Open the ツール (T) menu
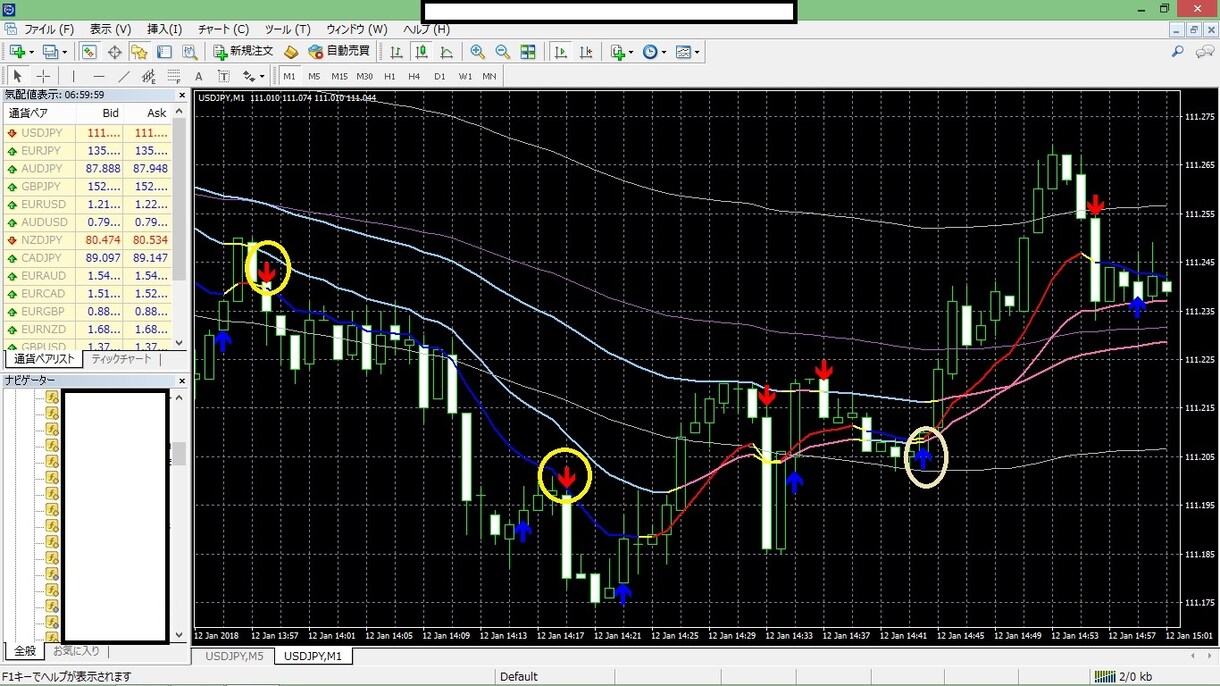Screen dimensions: 1220x686 (287, 29)
